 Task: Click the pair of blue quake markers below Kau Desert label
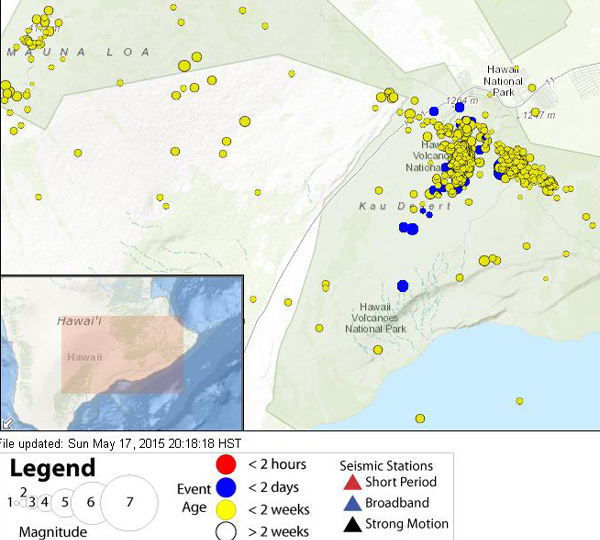tap(408, 229)
